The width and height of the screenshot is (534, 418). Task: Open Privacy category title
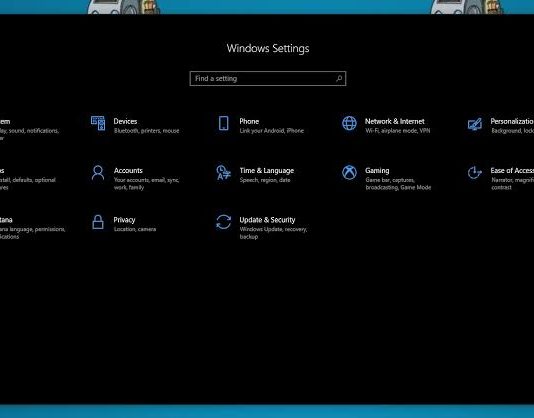[124, 220]
